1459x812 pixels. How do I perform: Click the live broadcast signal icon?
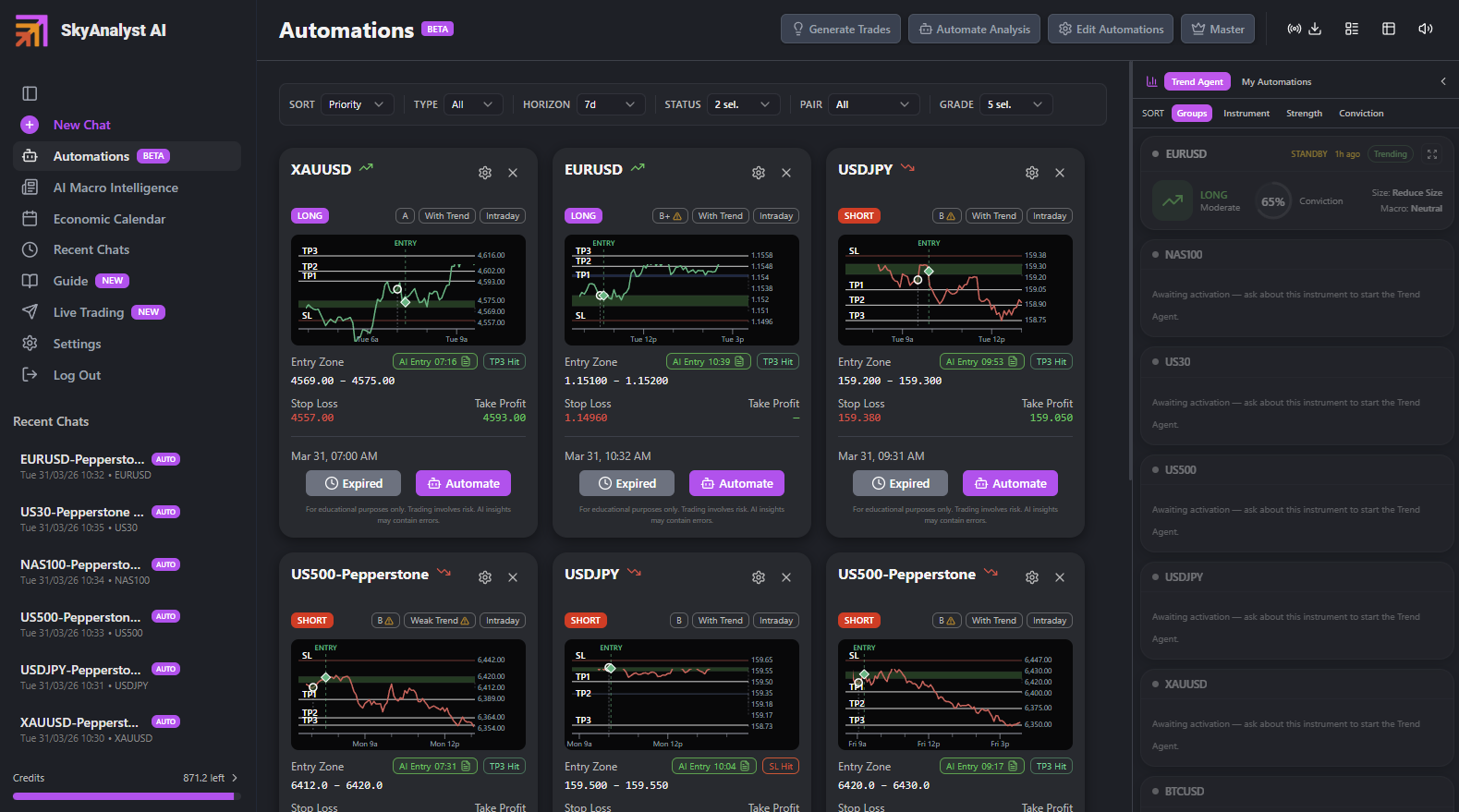(x=1294, y=29)
